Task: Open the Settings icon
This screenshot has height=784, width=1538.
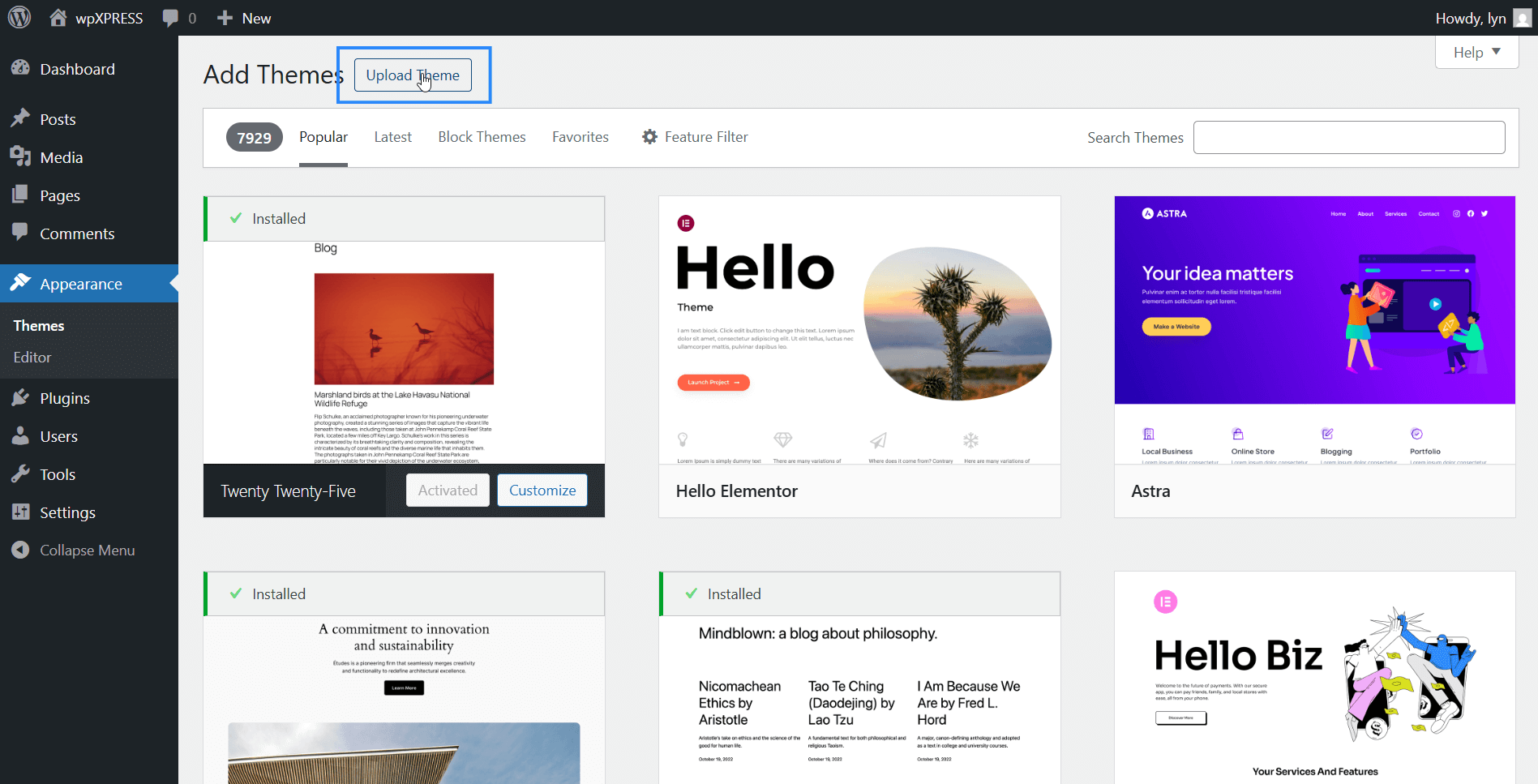Action: pos(22,512)
